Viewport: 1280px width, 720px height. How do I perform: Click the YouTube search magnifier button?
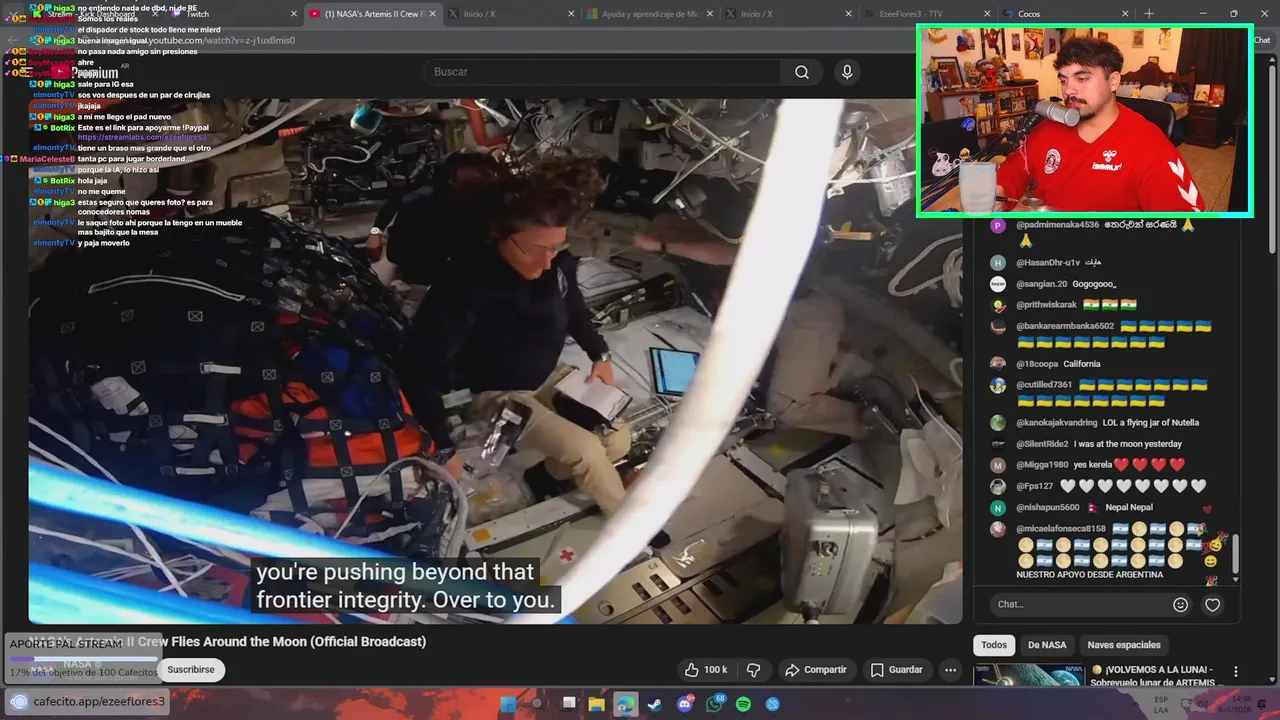point(802,72)
